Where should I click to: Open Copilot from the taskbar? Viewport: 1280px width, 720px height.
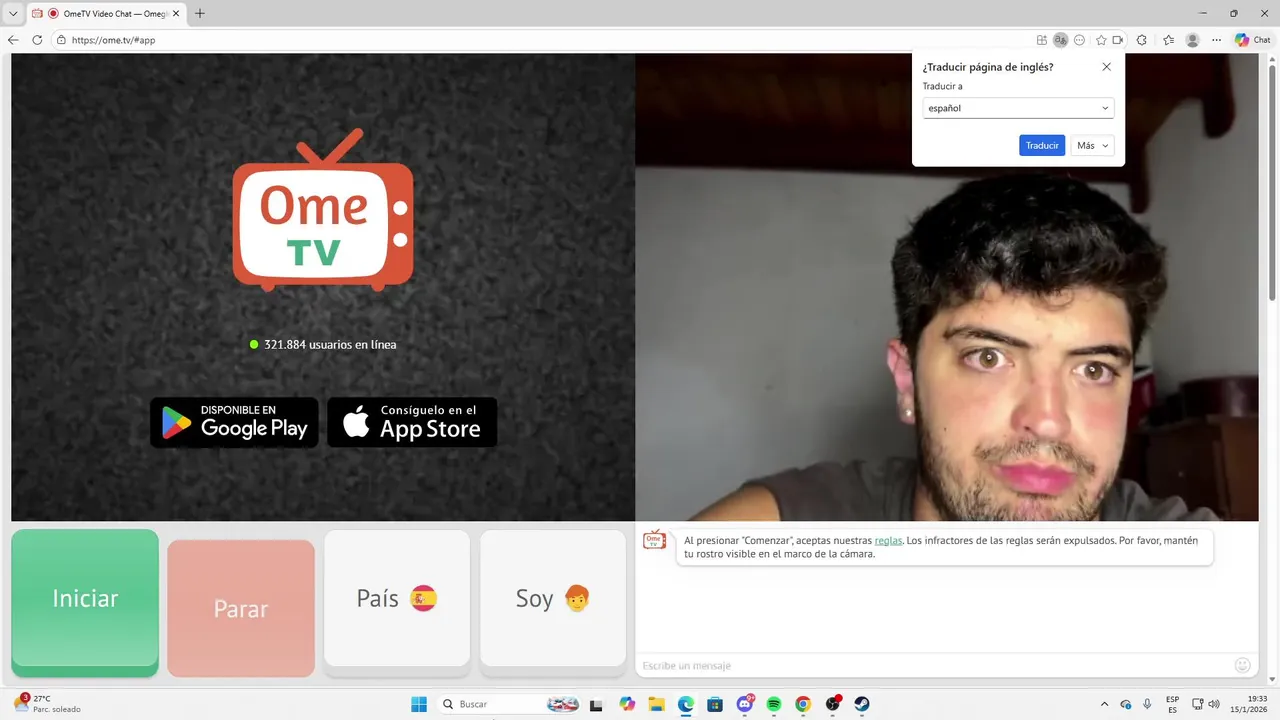pos(627,704)
